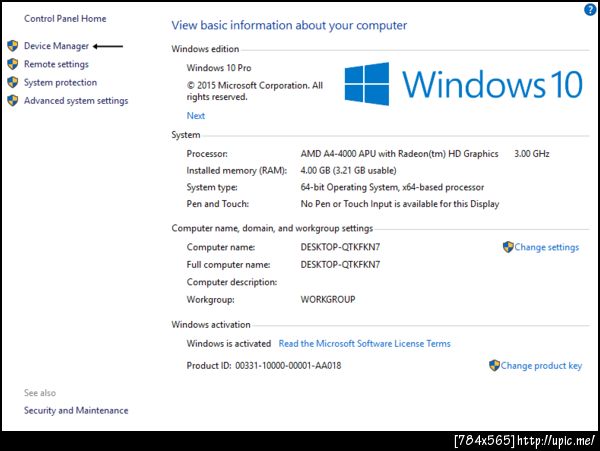Open Device Manager link
This screenshot has height=451, width=600.
click(56, 46)
